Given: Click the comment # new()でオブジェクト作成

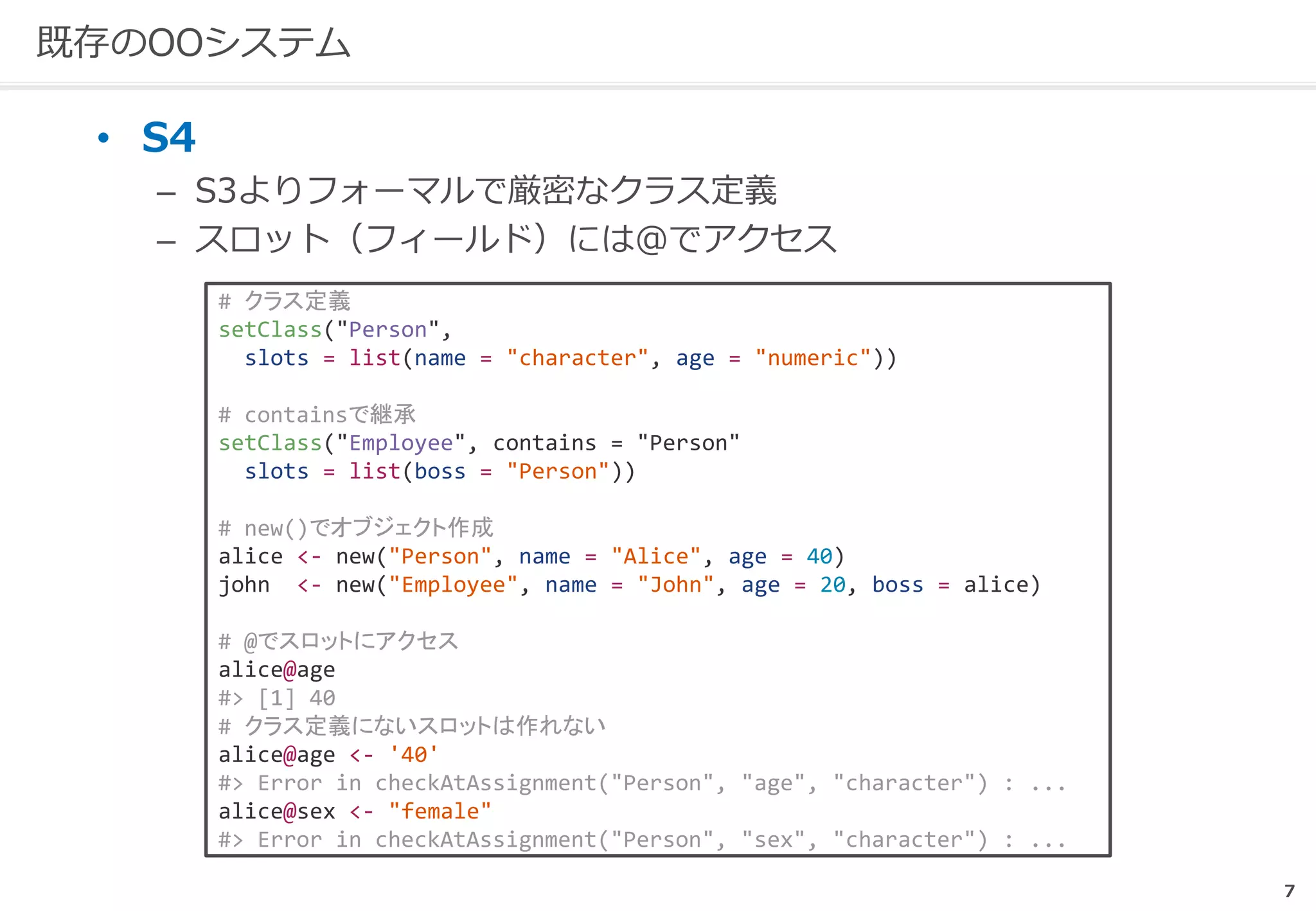Looking at the screenshot, I should point(356,527).
